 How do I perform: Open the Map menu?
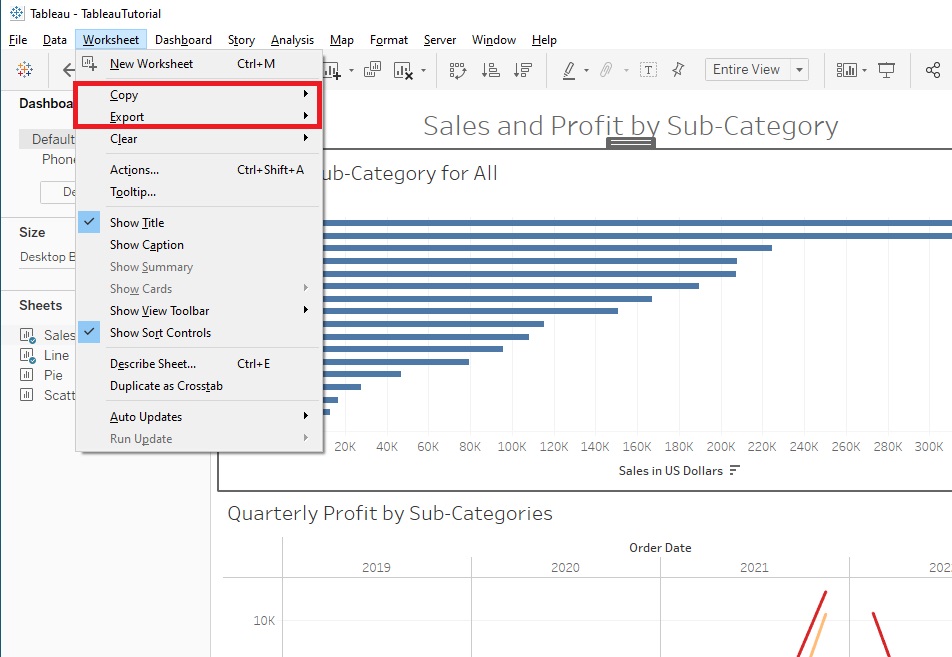pyautogui.click(x=342, y=40)
